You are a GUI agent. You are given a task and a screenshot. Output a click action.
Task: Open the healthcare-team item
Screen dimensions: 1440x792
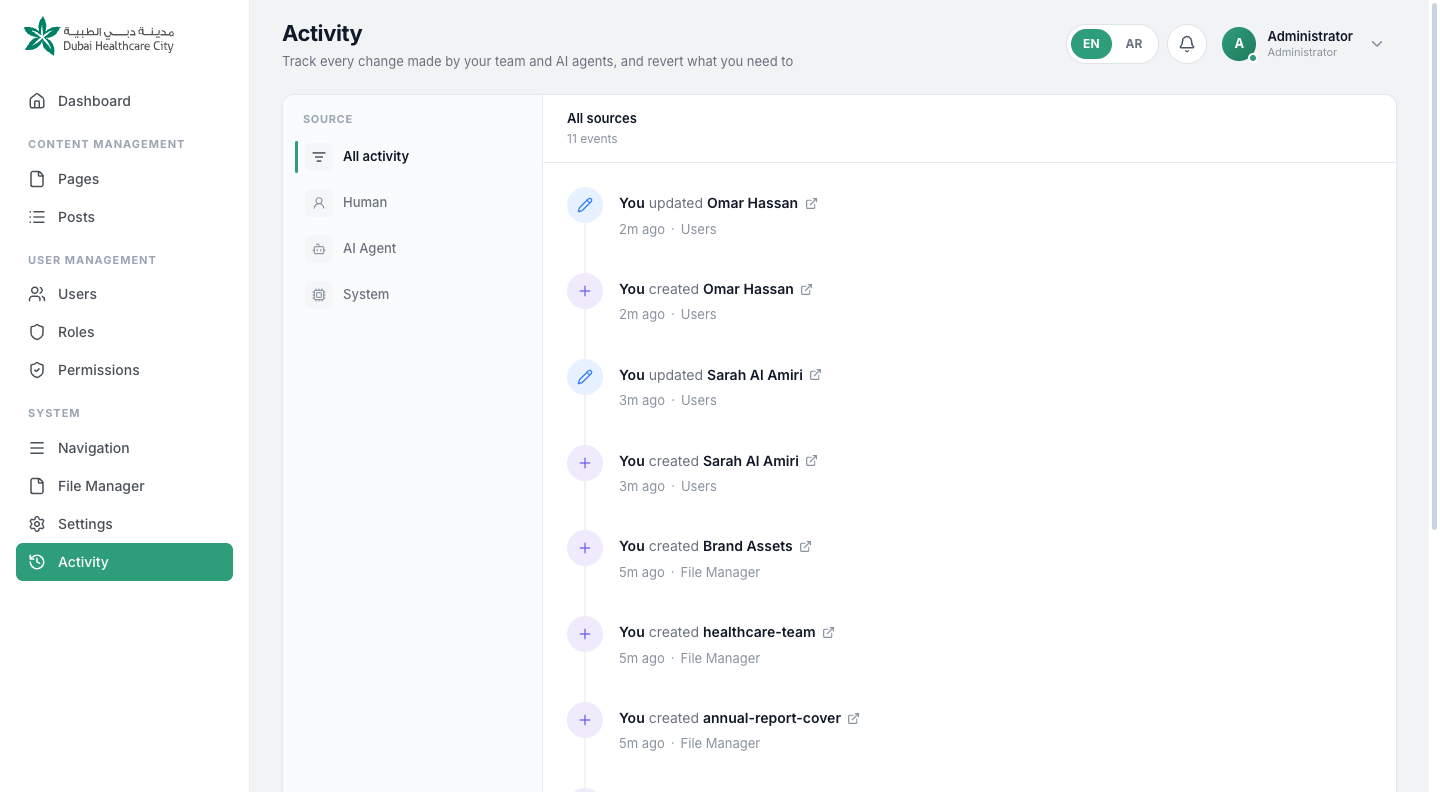pyautogui.click(x=759, y=632)
